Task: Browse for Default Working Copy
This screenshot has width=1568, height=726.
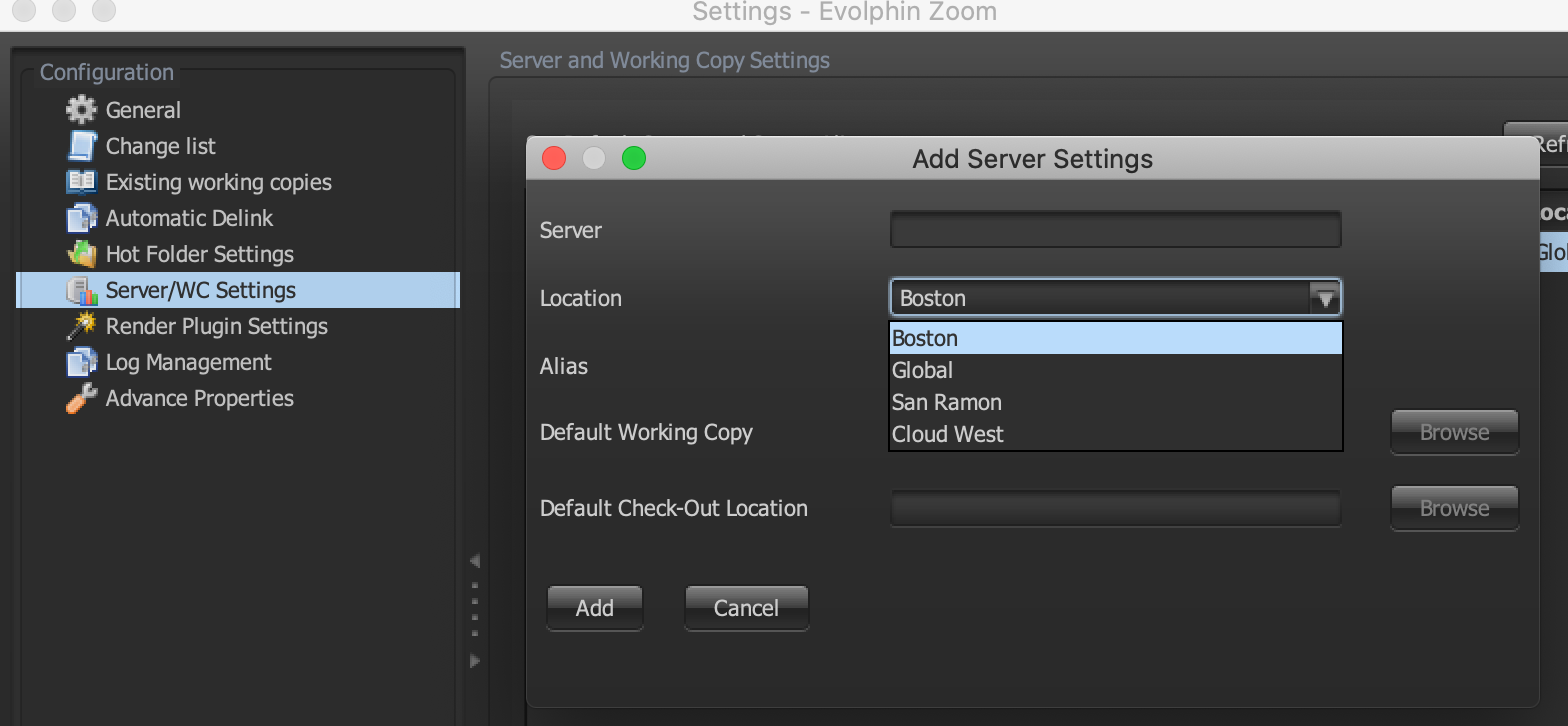Action: [x=1454, y=432]
